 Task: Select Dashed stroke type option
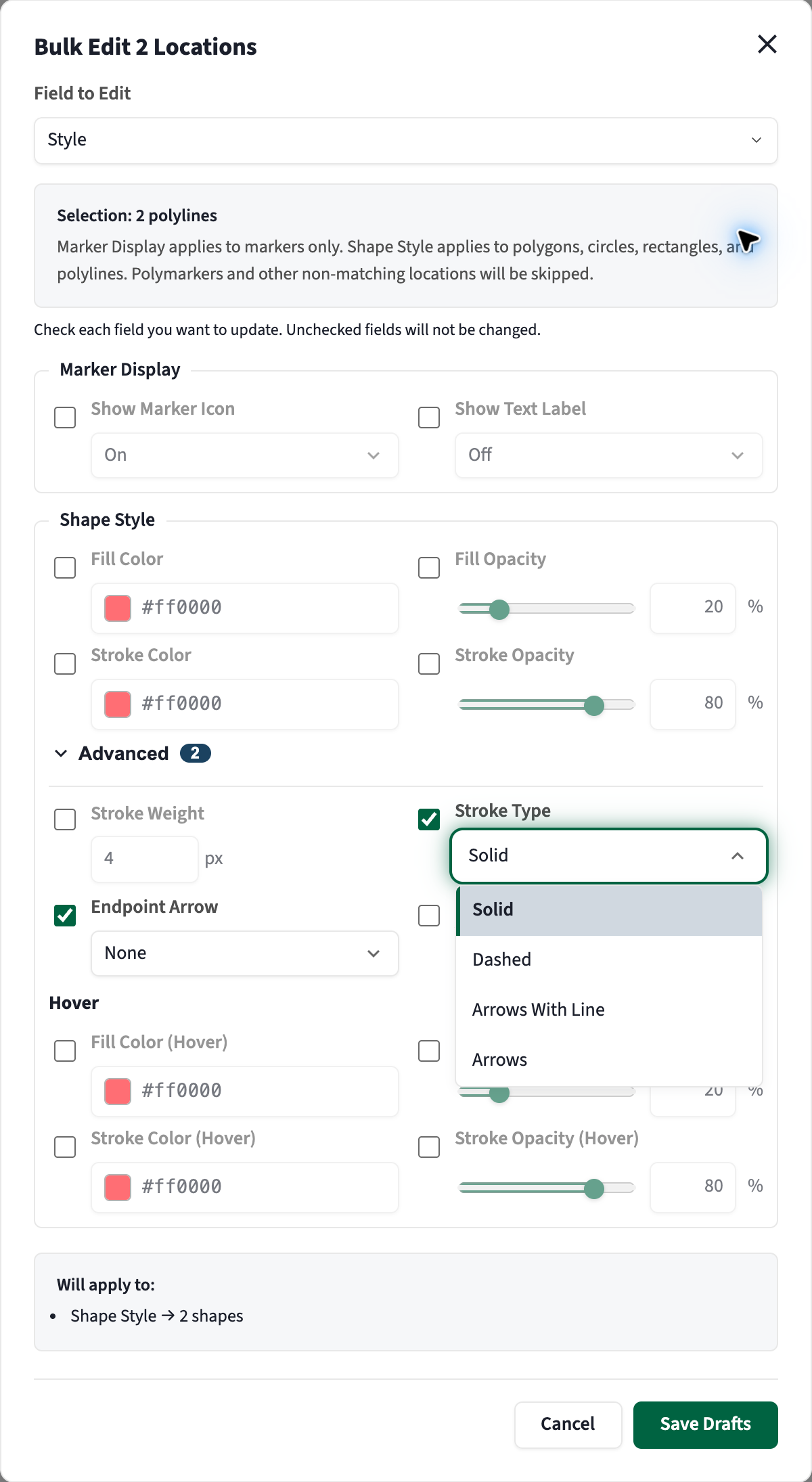point(609,960)
